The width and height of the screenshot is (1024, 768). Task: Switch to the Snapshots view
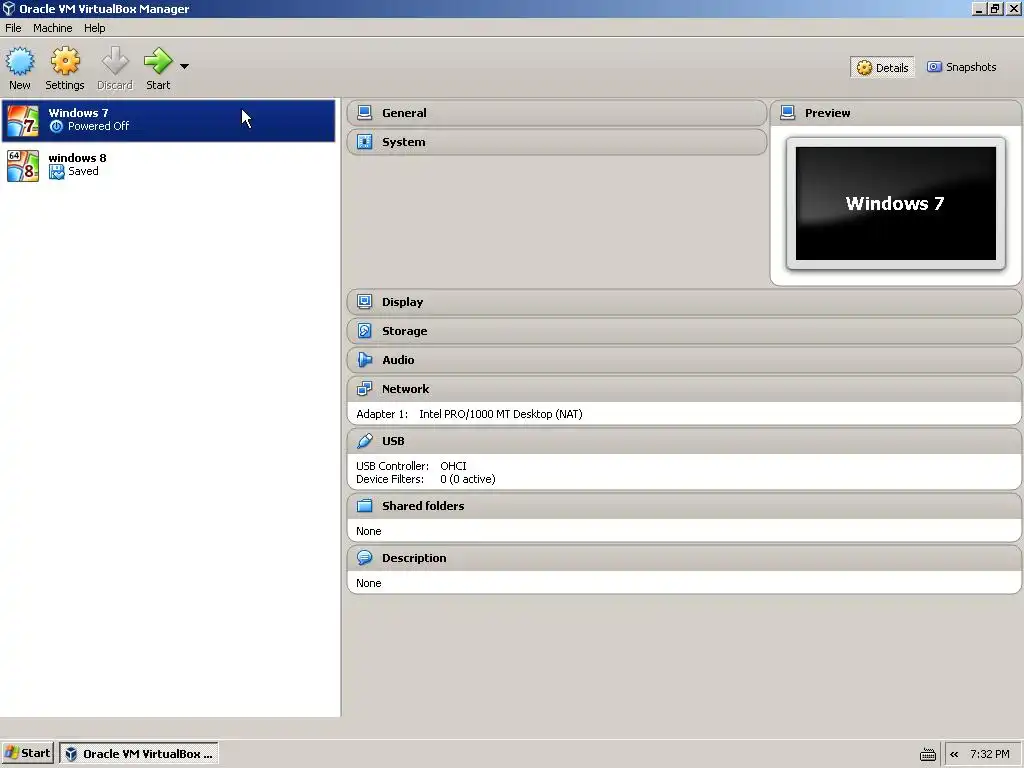[962, 67]
